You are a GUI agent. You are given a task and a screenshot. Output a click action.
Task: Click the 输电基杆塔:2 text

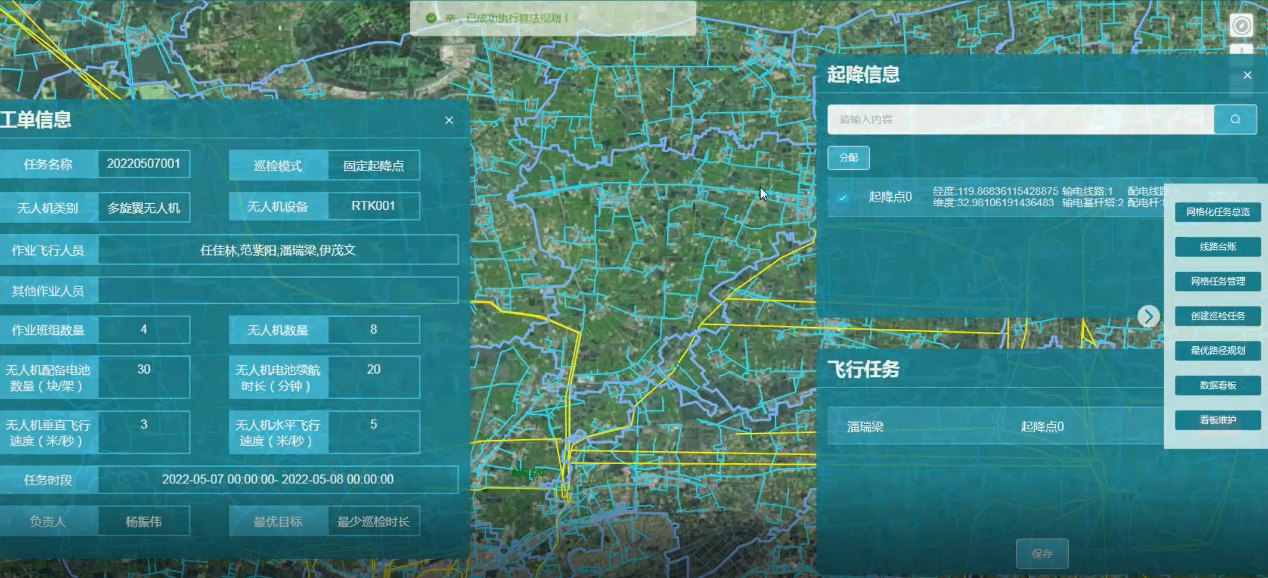(1093, 203)
